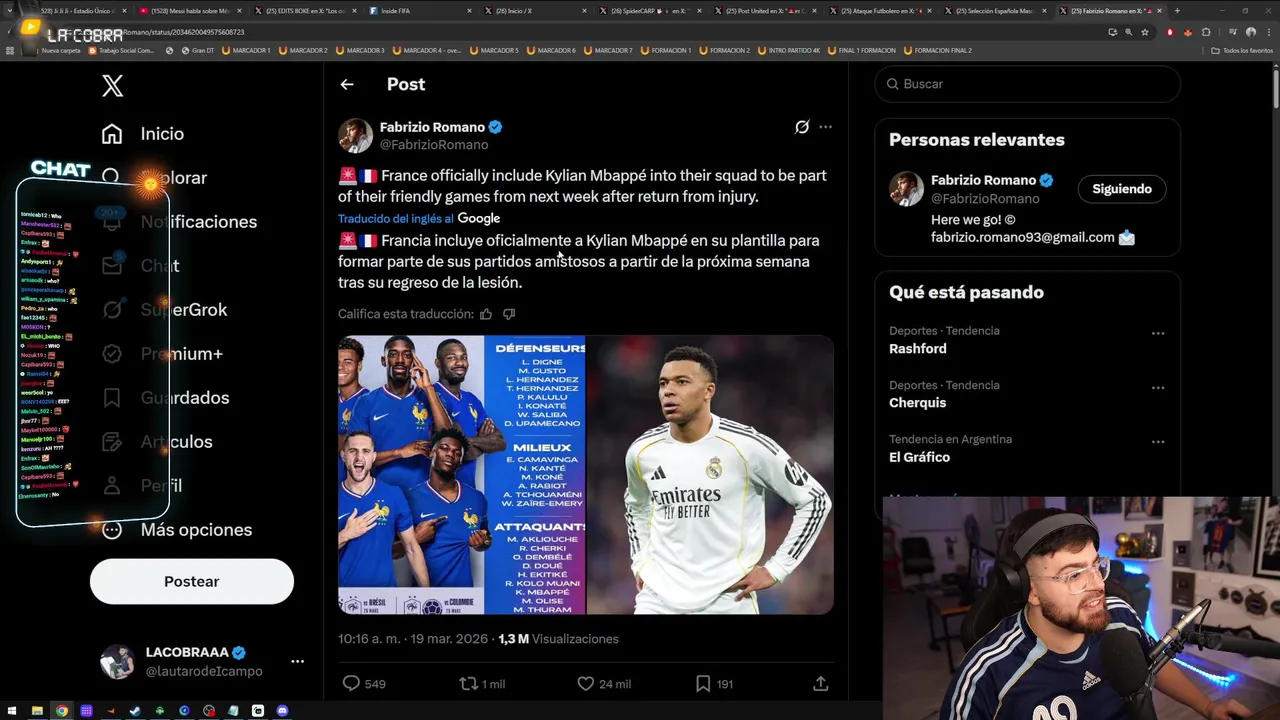Go back with the Post back arrow
1280x720 pixels.
pyautogui.click(x=347, y=85)
